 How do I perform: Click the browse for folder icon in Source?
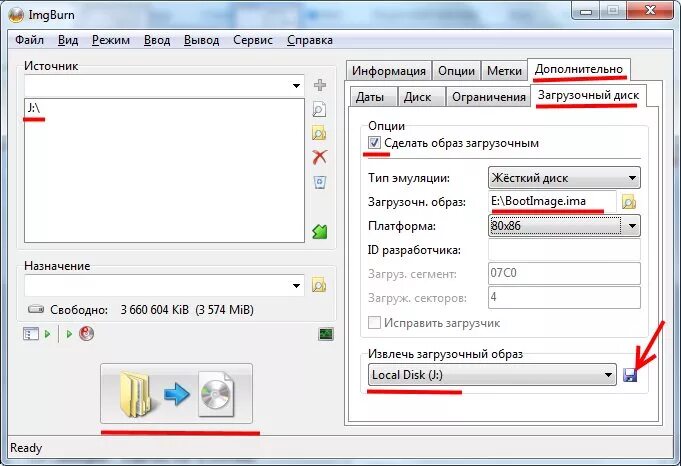pyautogui.click(x=319, y=133)
